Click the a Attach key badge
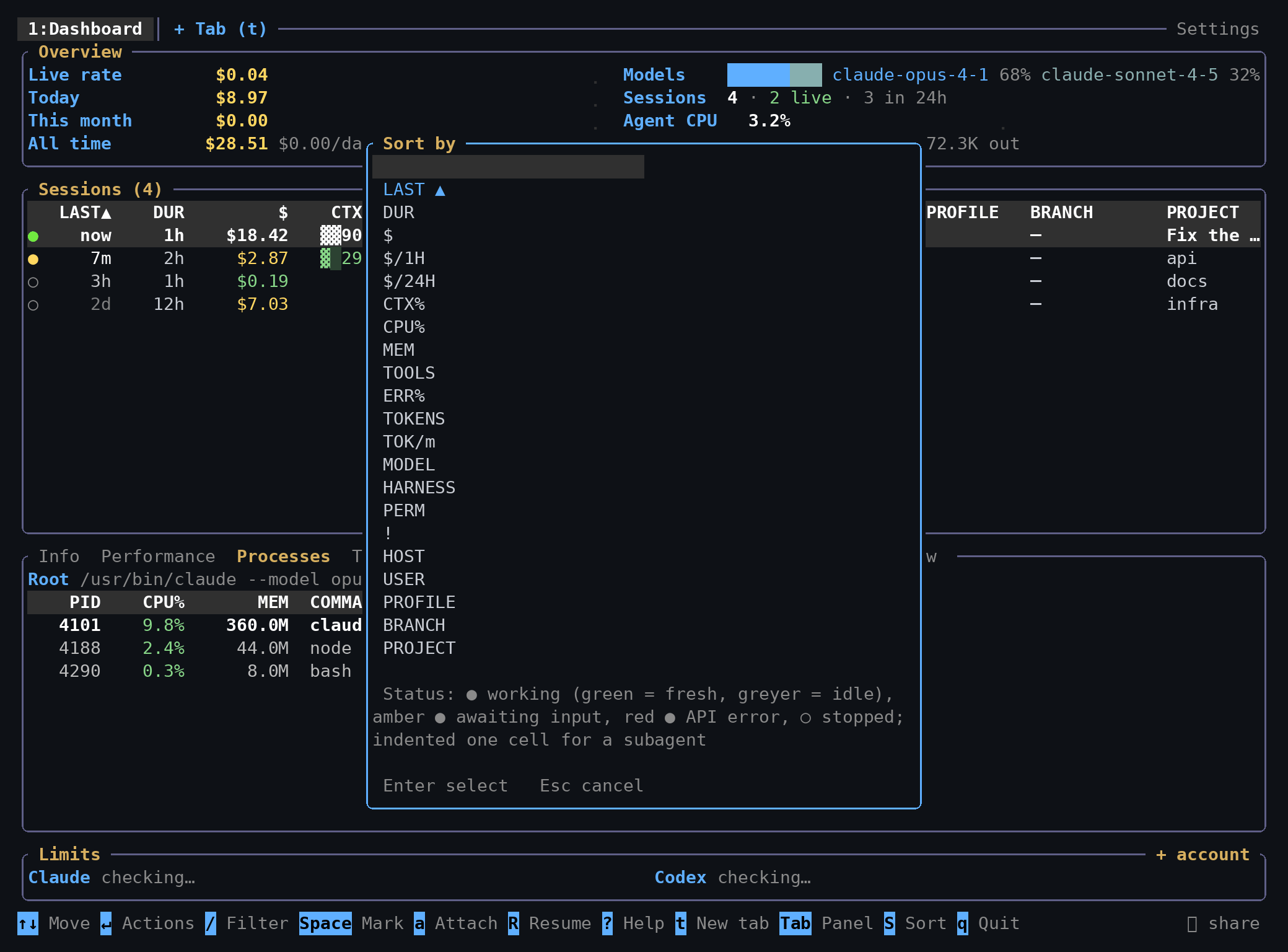This screenshot has height=952, width=1288. 419,923
